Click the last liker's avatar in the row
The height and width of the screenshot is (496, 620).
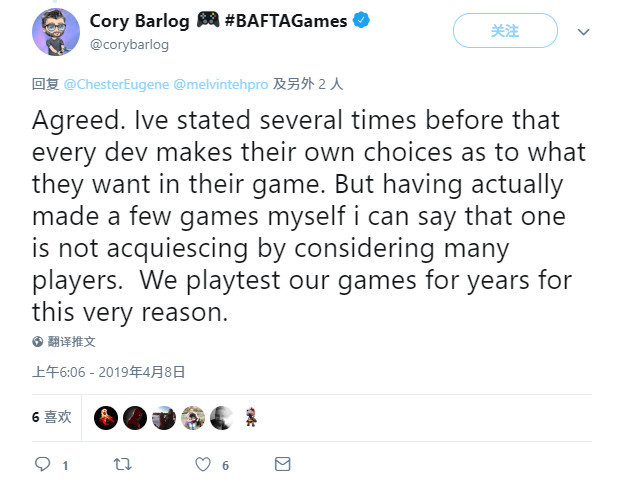tap(250, 418)
